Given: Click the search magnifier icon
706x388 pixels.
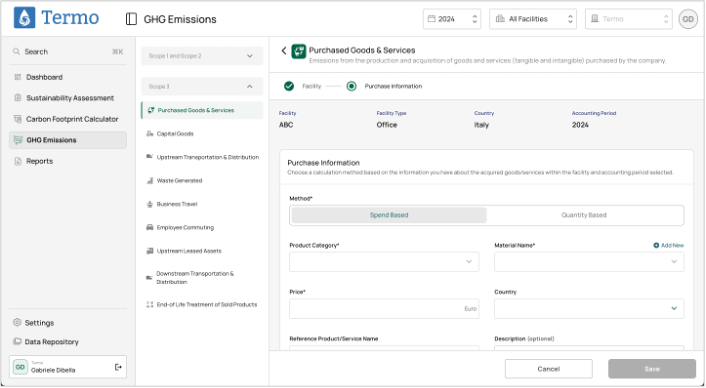Looking at the screenshot, I should [x=16, y=51].
